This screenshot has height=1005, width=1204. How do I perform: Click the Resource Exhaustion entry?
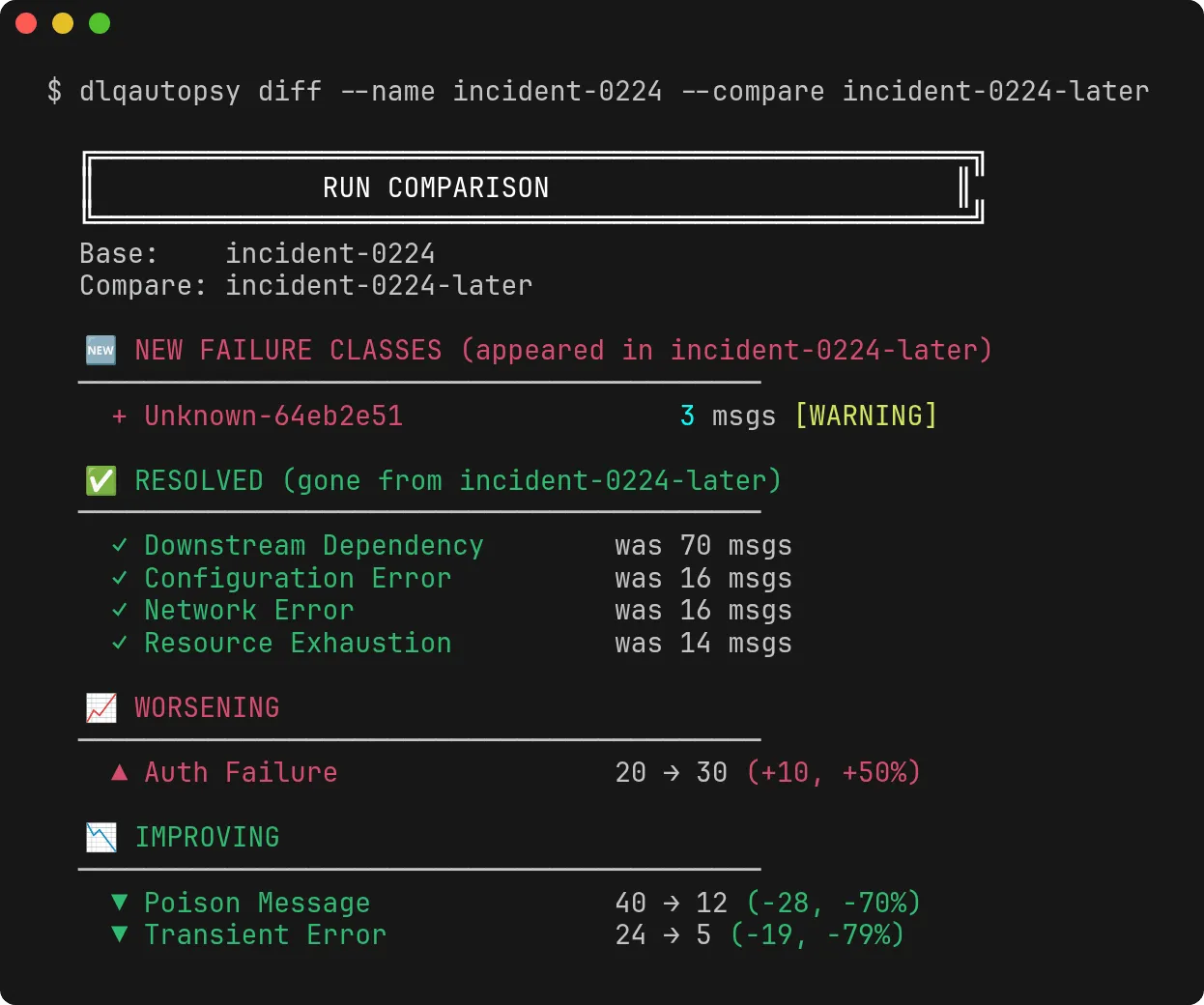pyautogui.click(x=298, y=643)
